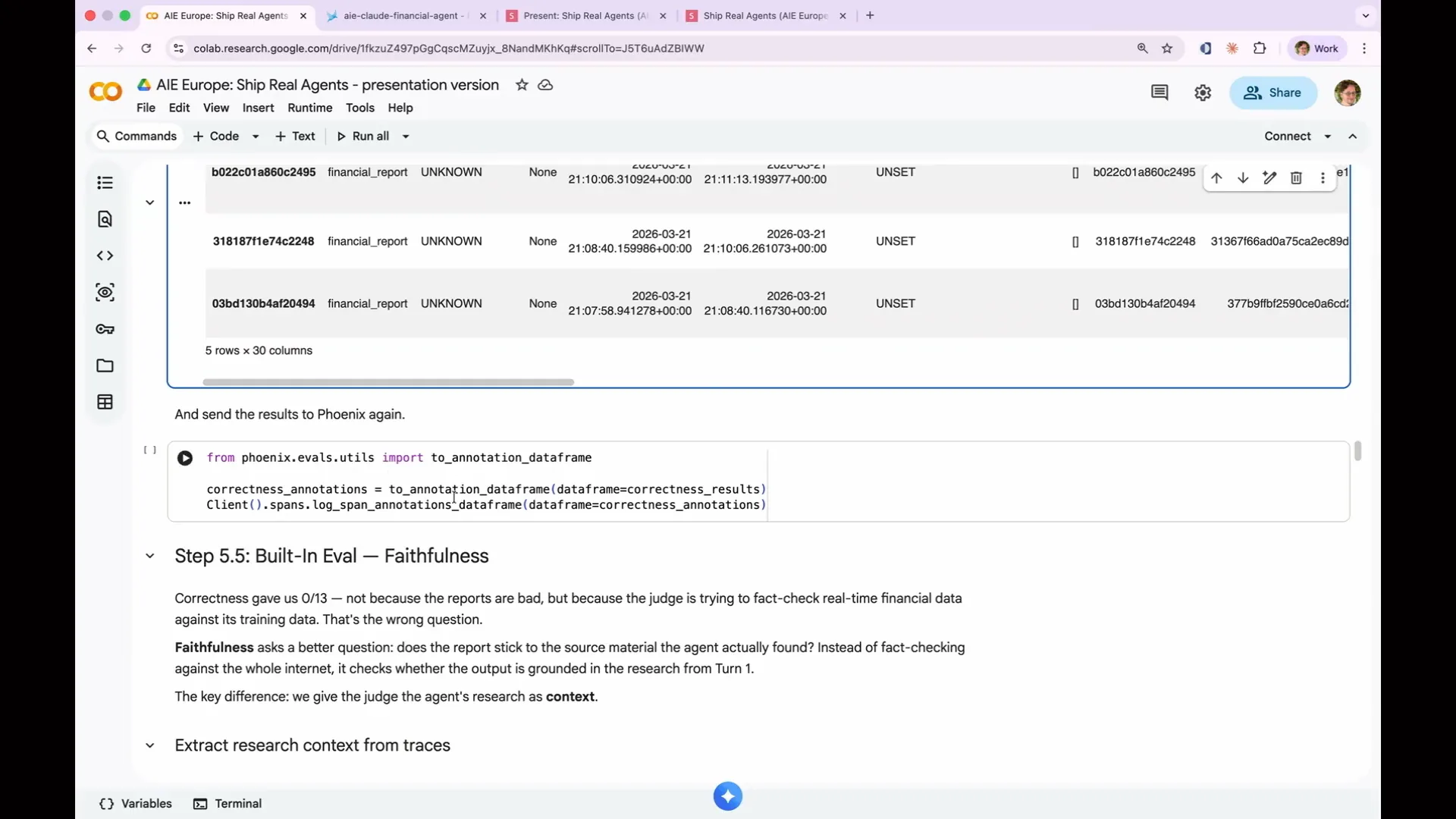Open the View menu
This screenshot has width=1456, height=819.
tap(216, 108)
